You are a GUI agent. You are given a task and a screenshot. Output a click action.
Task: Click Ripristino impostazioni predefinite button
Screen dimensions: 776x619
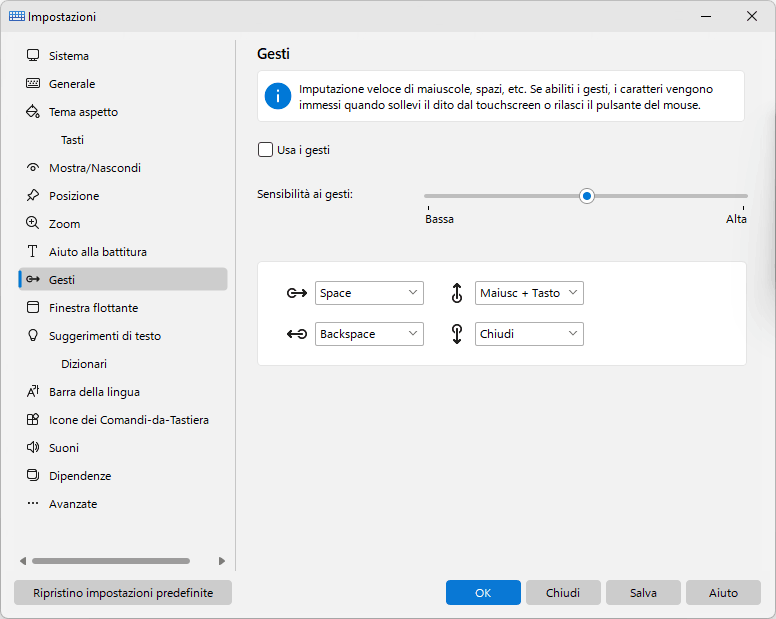[123, 592]
